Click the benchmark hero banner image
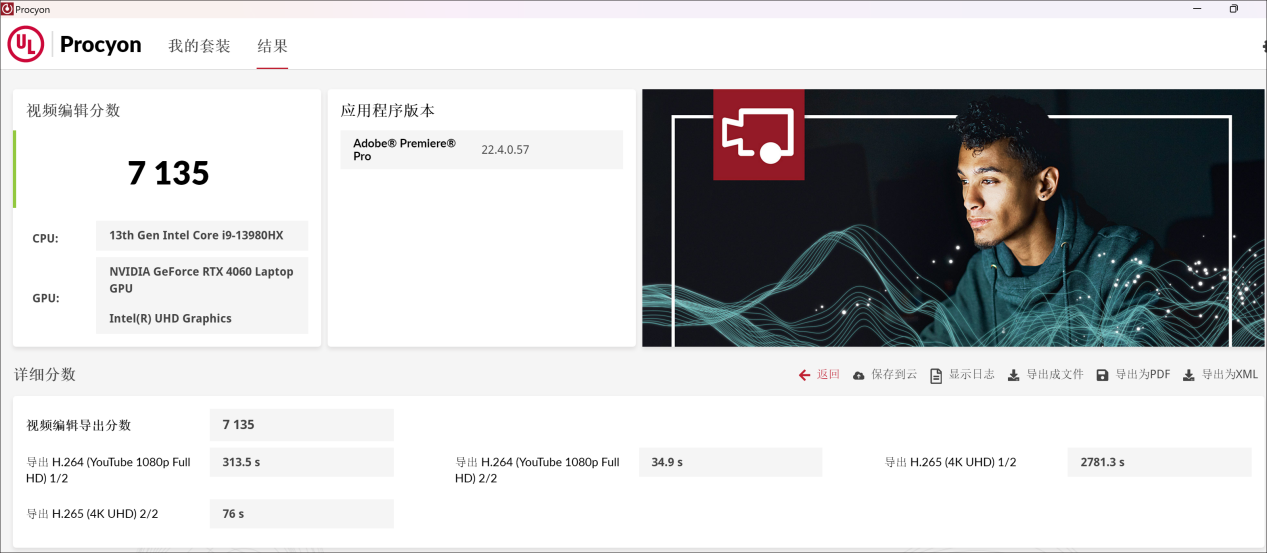Image resolution: width=1267 pixels, height=553 pixels. click(1000, 250)
